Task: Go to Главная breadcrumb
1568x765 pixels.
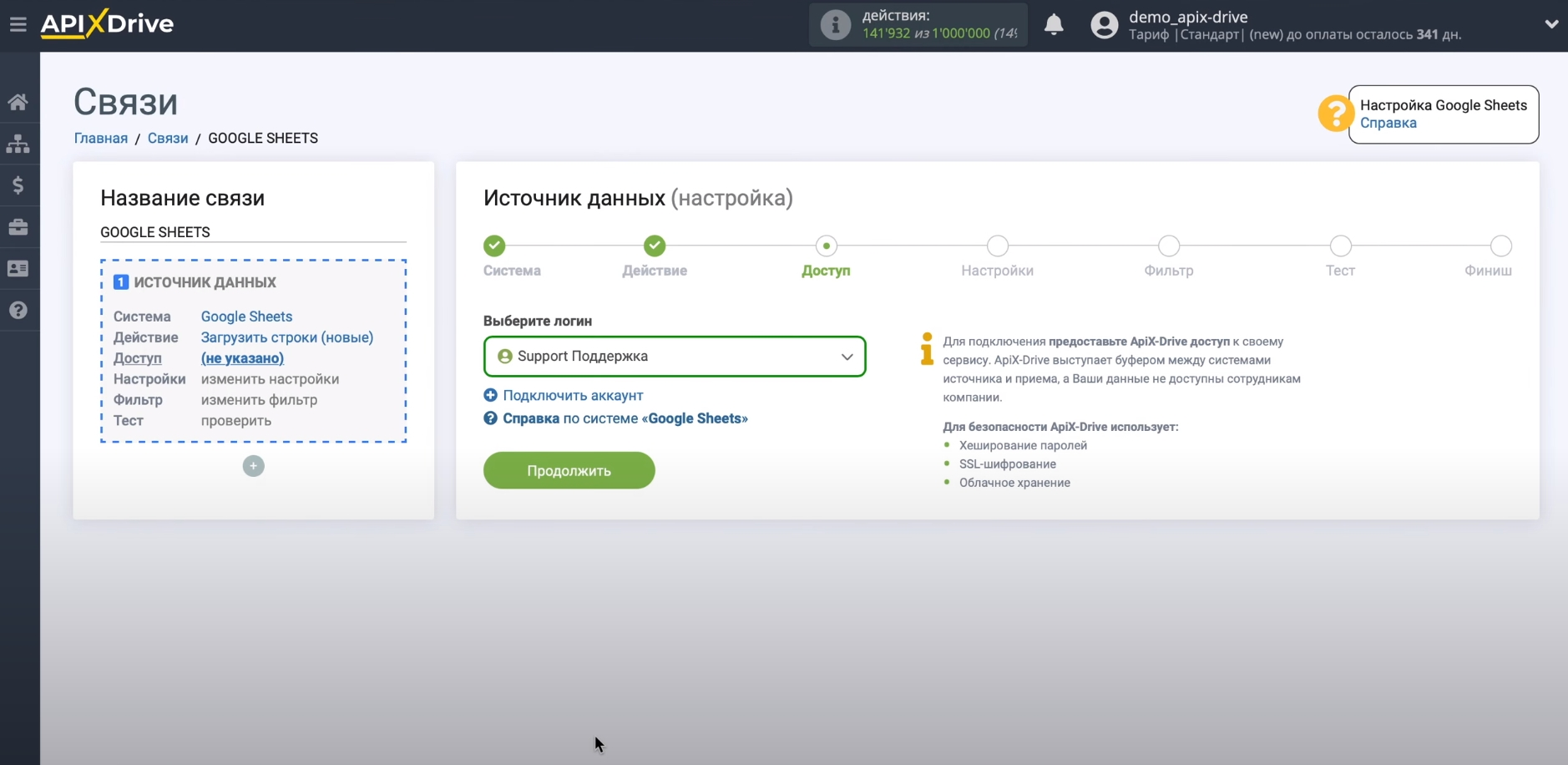Action: coord(101,139)
